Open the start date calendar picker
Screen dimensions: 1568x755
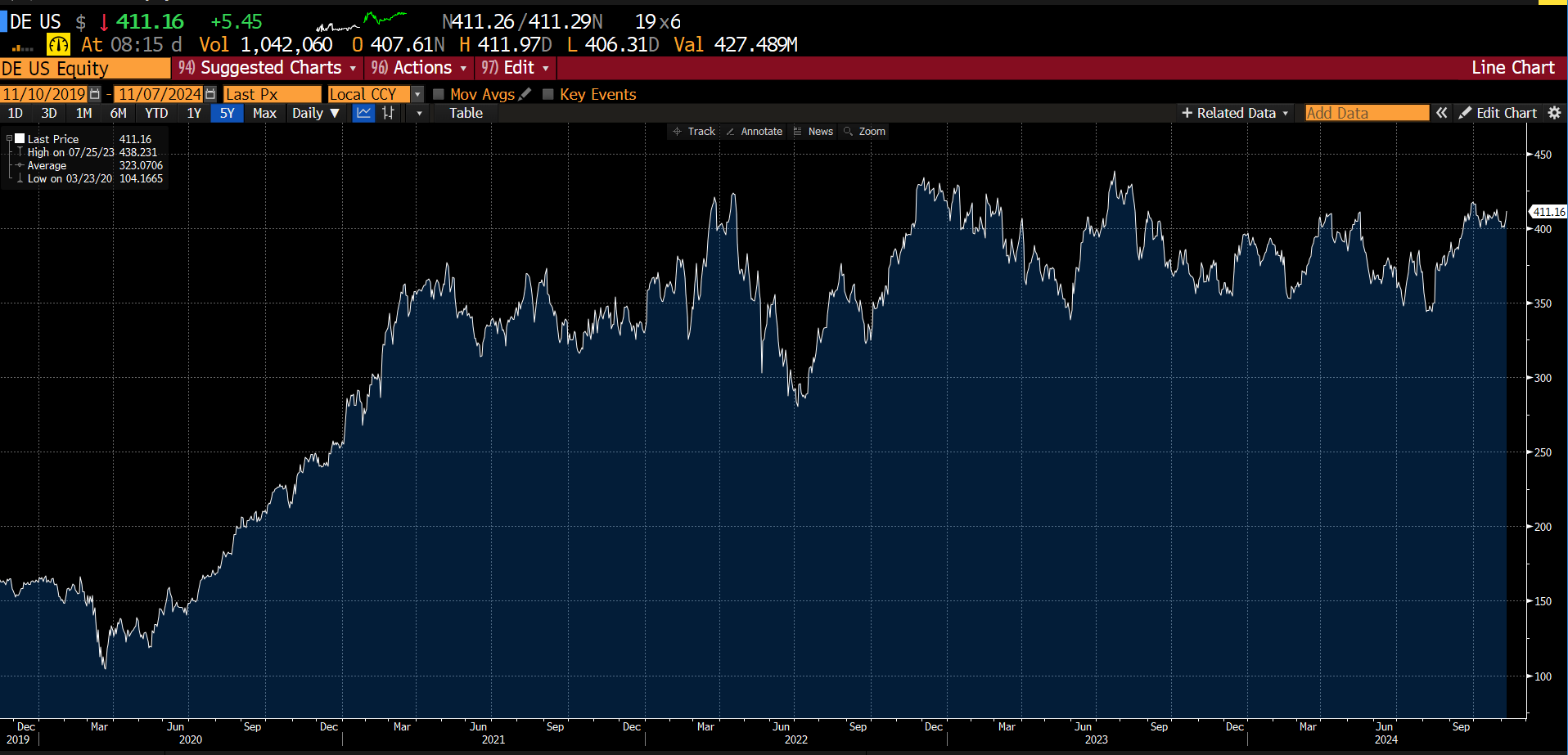[95, 94]
